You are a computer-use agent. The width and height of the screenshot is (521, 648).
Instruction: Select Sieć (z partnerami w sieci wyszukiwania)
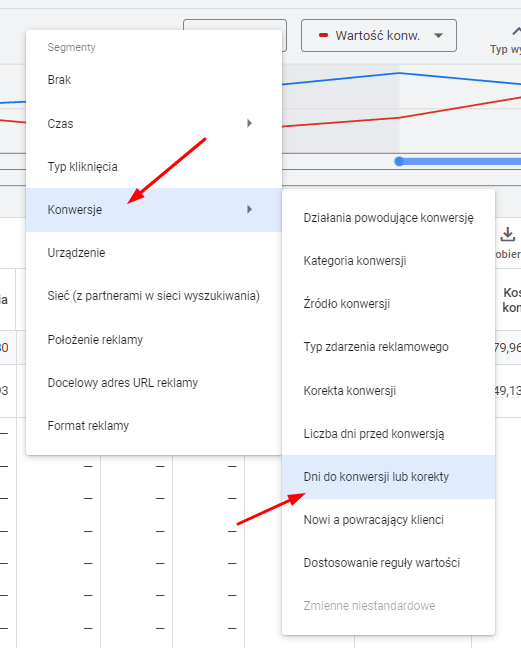(154, 296)
